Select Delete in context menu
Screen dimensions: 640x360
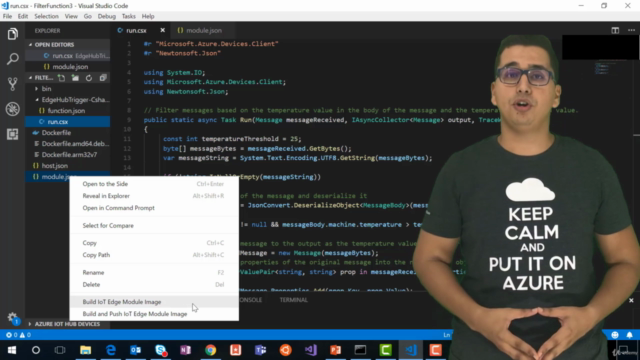[154, 284]
